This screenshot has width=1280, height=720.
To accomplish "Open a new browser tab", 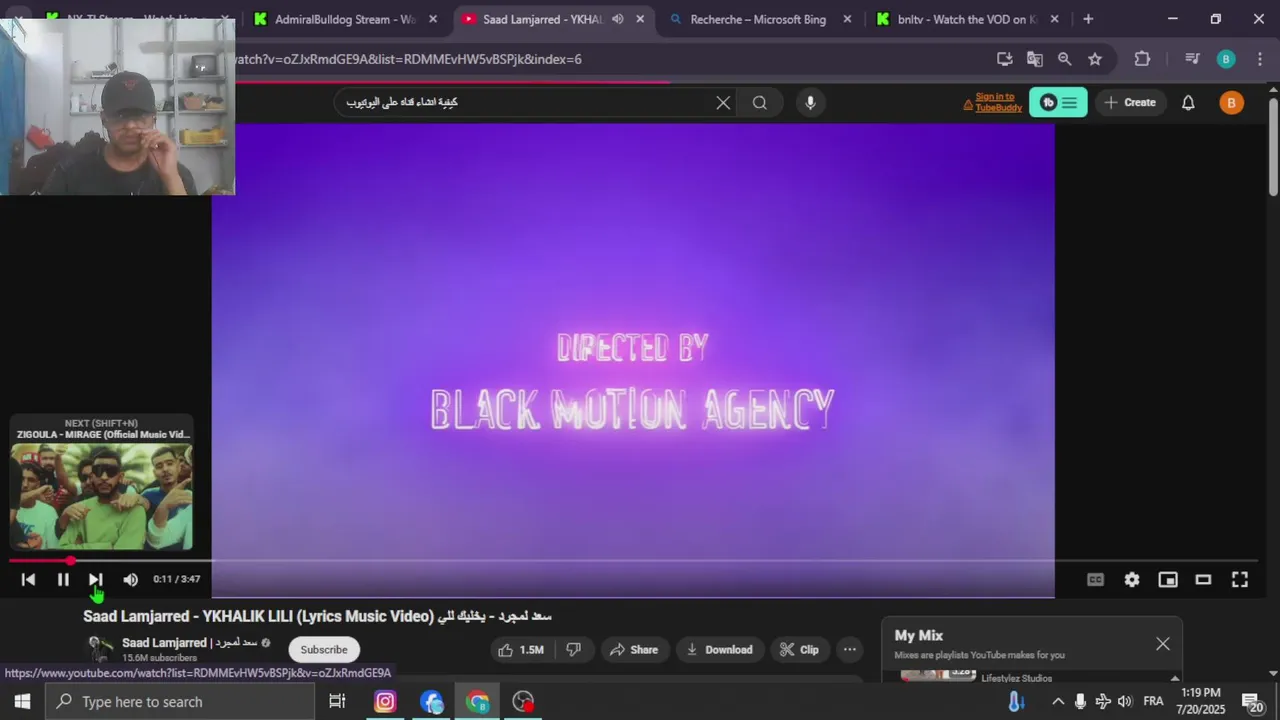I will pyautogui.click(x=1088, y=19).
